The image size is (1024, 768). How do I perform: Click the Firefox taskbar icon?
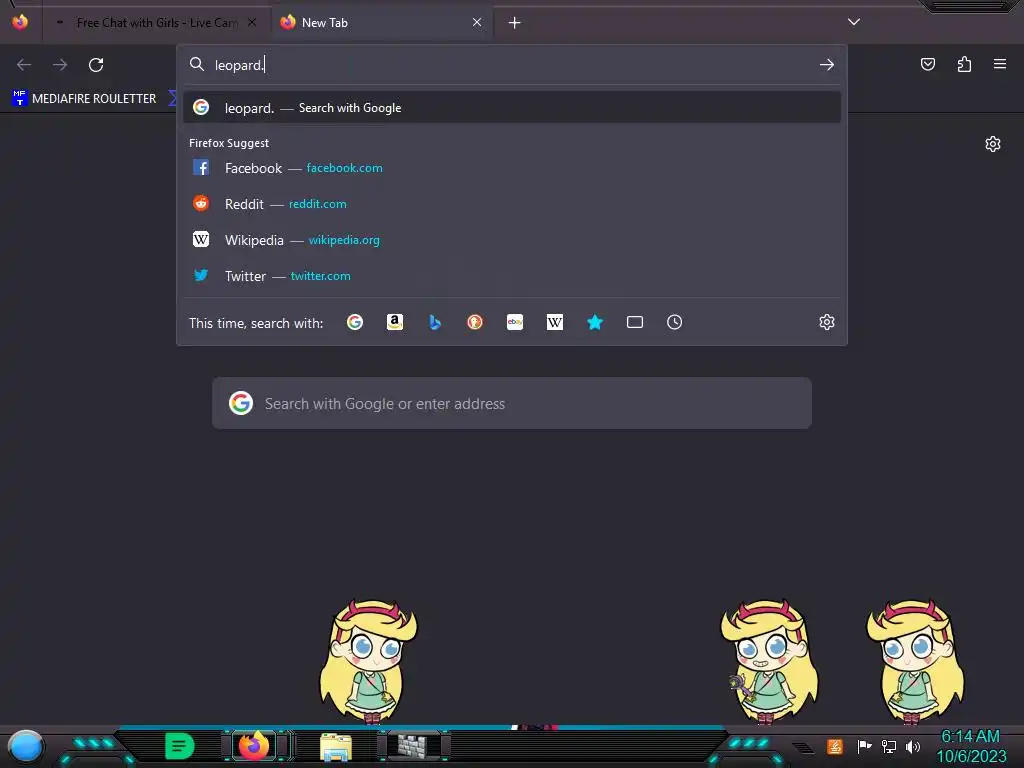pyautogui.click(x=253, y=745)
